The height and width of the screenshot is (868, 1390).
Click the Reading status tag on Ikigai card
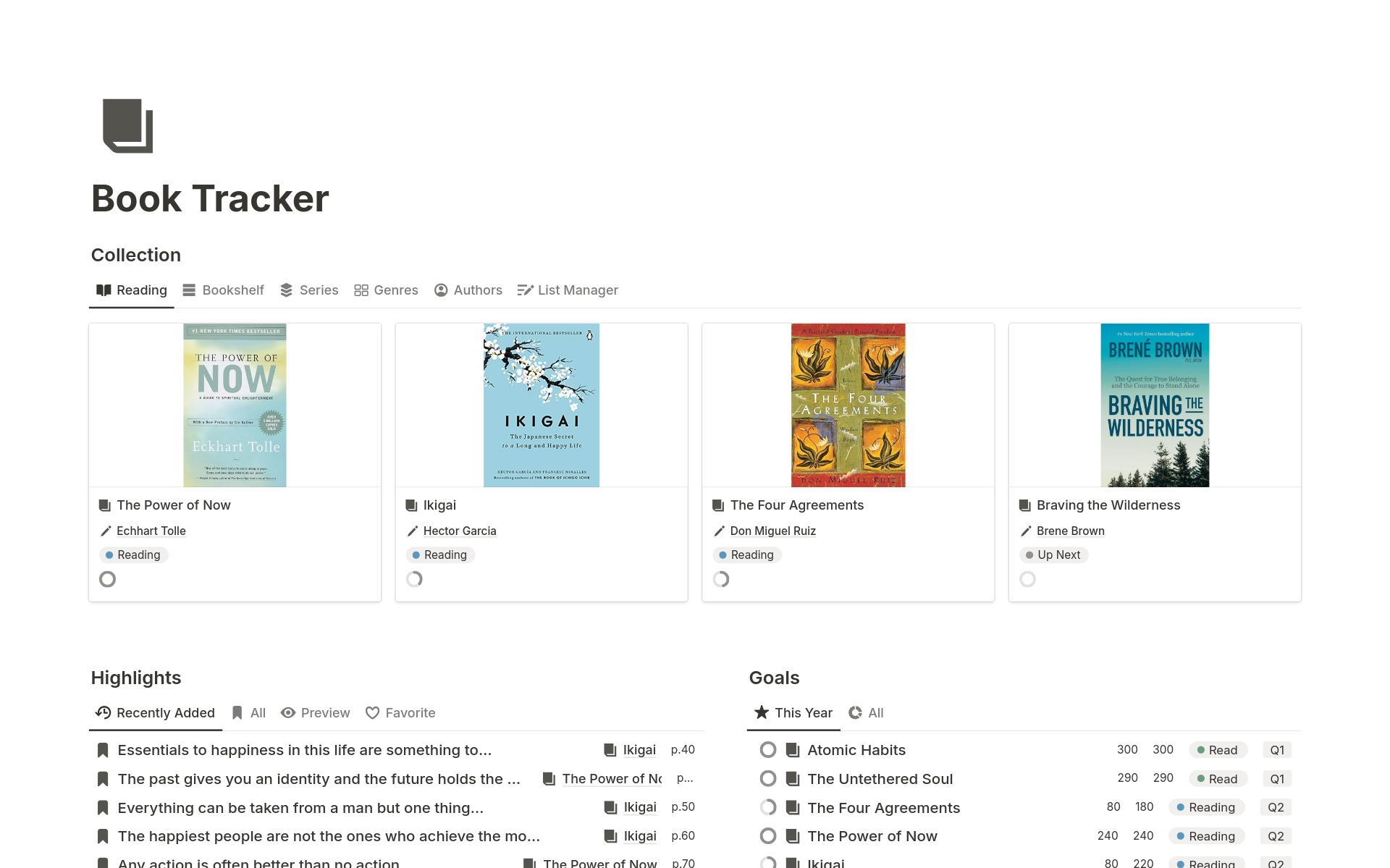[x=440, y=555]
